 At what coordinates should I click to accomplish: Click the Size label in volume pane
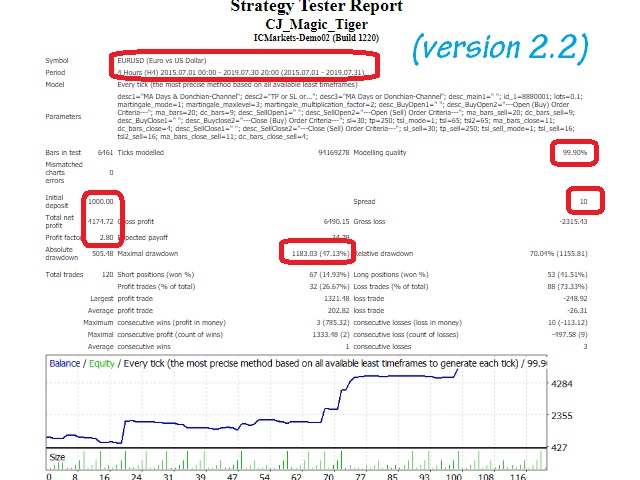57,457
